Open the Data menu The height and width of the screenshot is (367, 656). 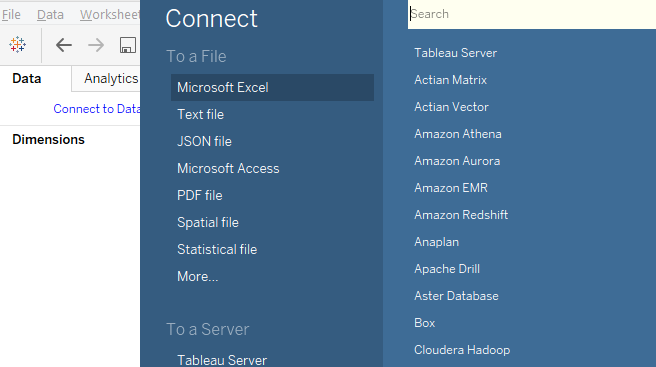[50, 15]
